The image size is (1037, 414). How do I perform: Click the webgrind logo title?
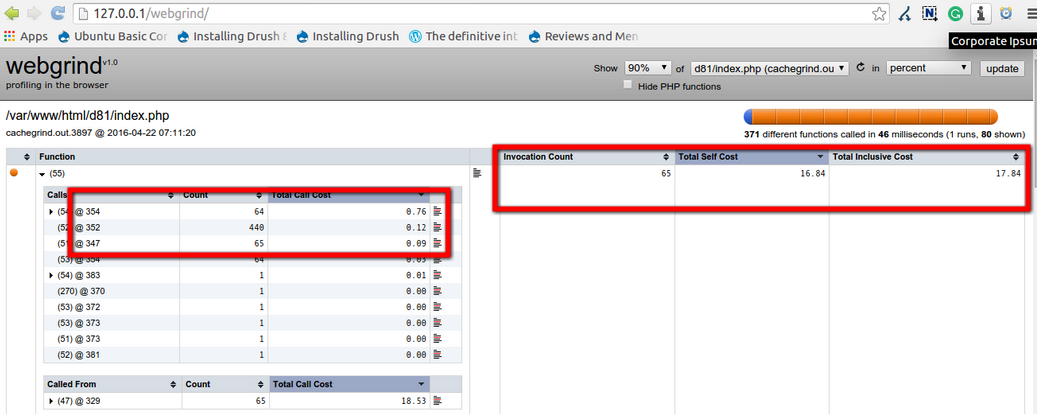(53, 67)
